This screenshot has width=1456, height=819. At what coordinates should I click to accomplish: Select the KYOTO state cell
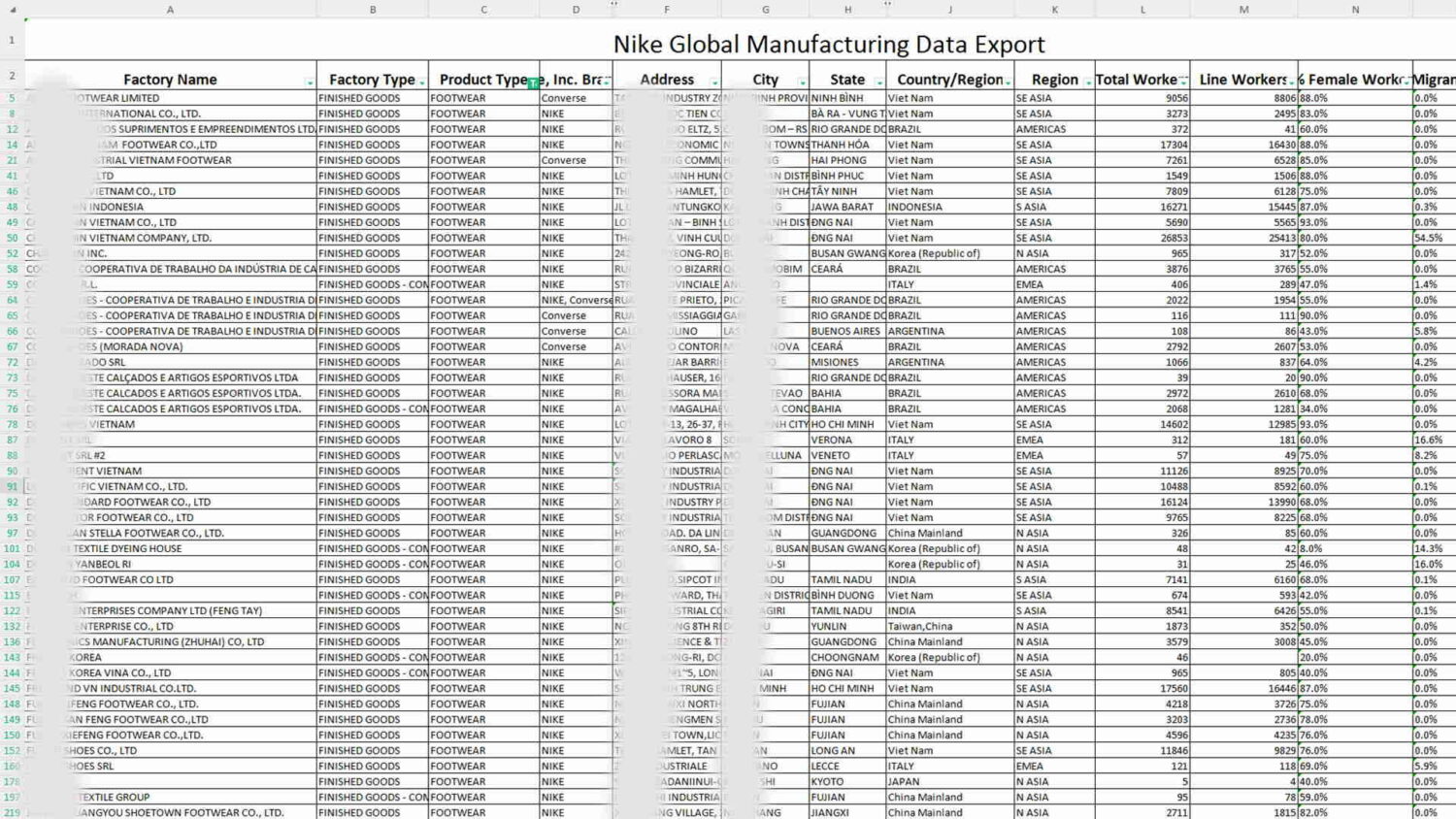tap(847, 781)
